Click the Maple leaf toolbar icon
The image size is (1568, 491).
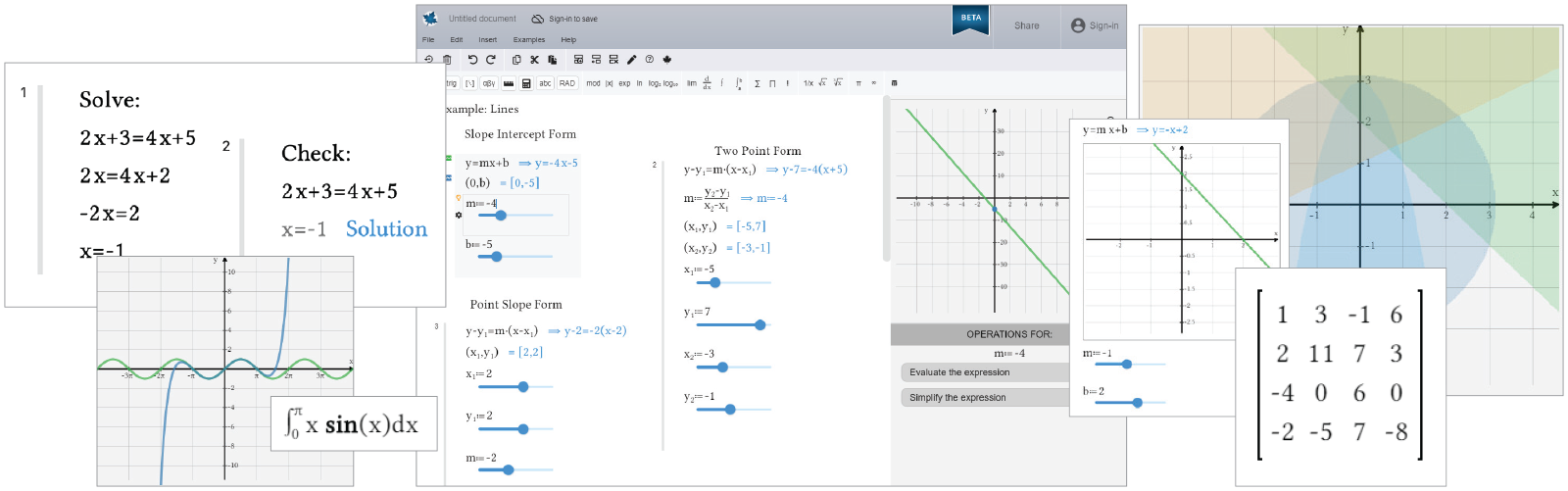click(x=667, y=60)
